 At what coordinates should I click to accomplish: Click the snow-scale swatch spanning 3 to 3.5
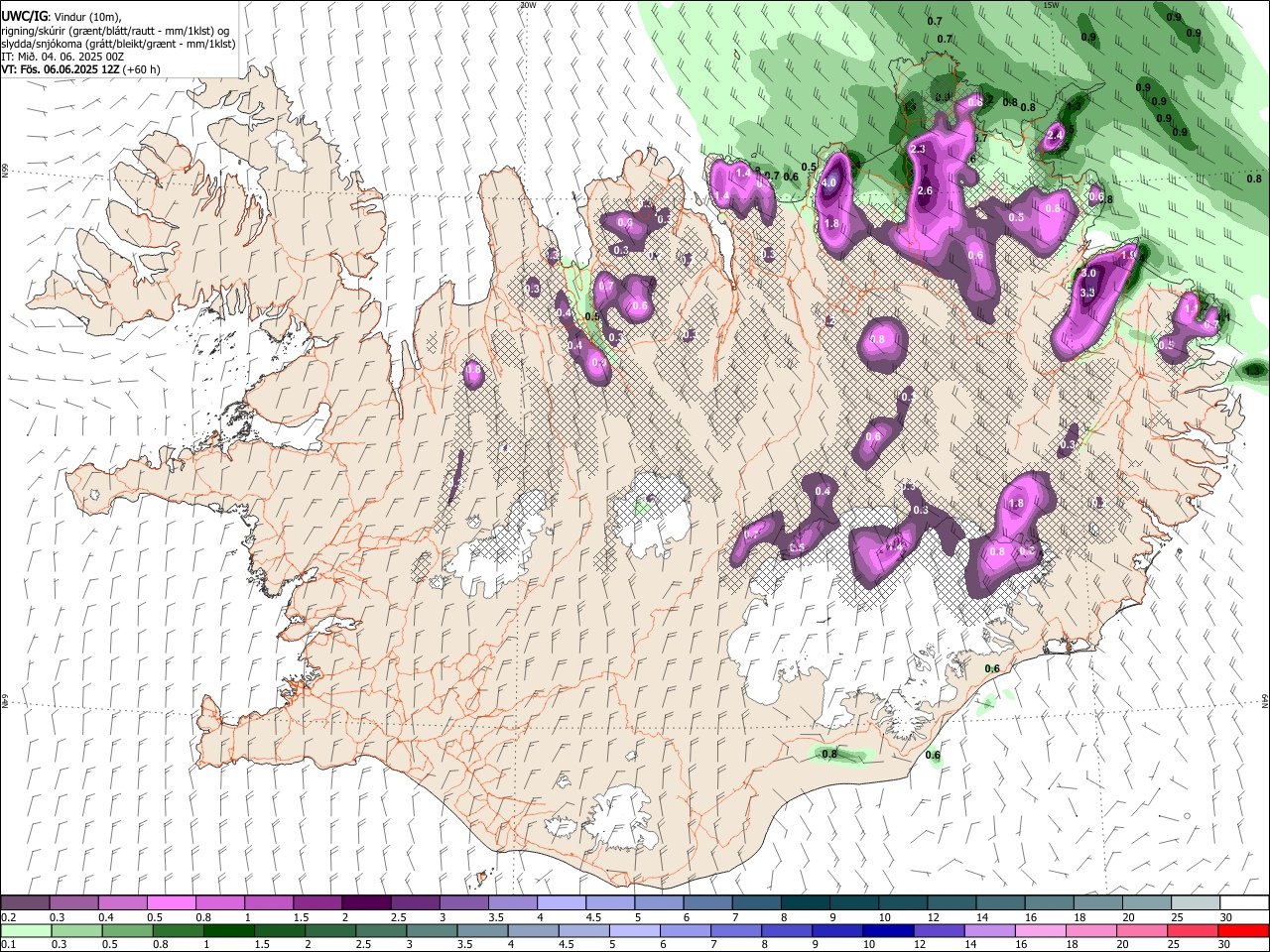(462, 903)
